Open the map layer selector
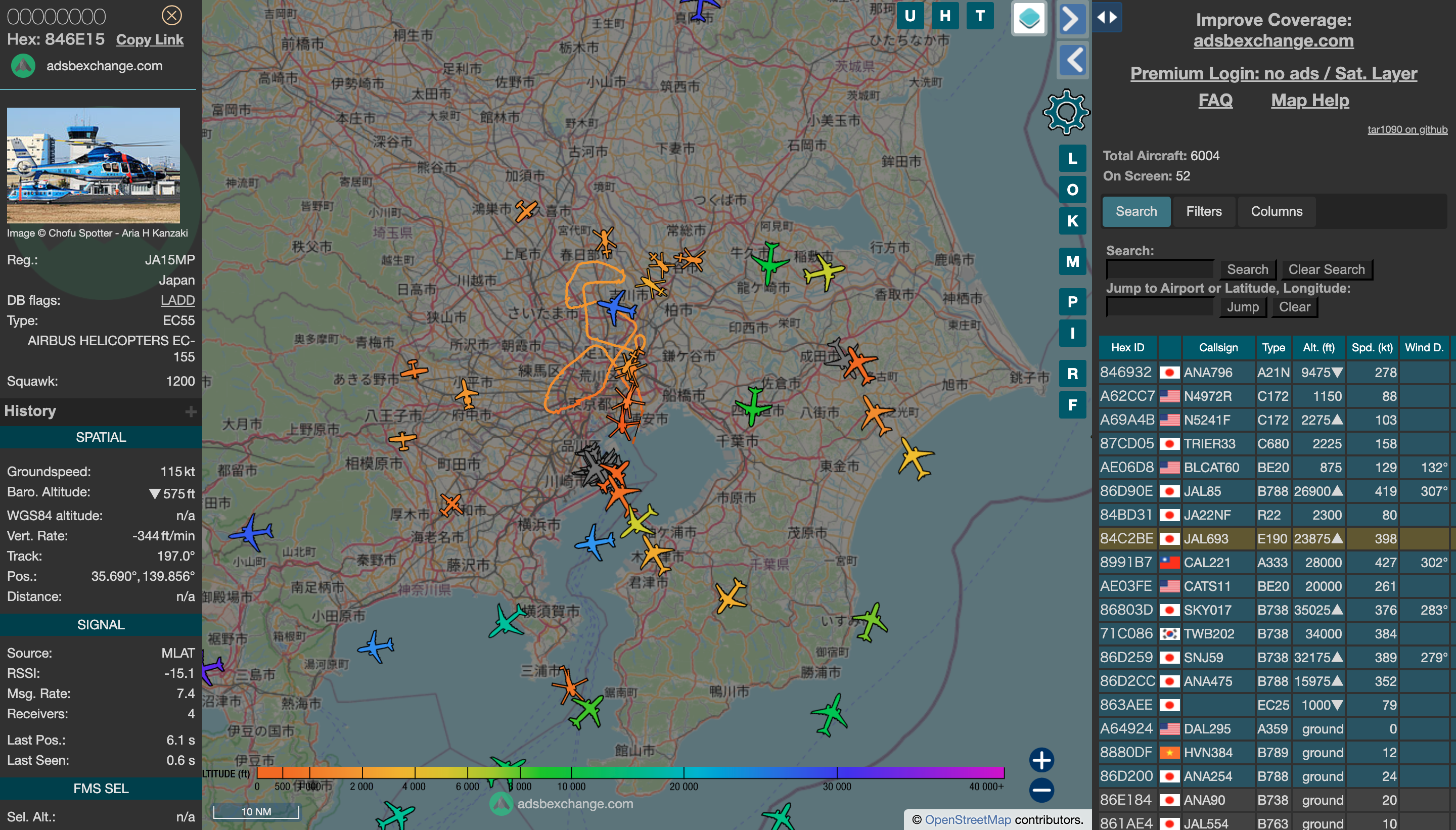The height and width of the screenshot is (830, 1456). pyautogui.click(x=1029, y=18)
